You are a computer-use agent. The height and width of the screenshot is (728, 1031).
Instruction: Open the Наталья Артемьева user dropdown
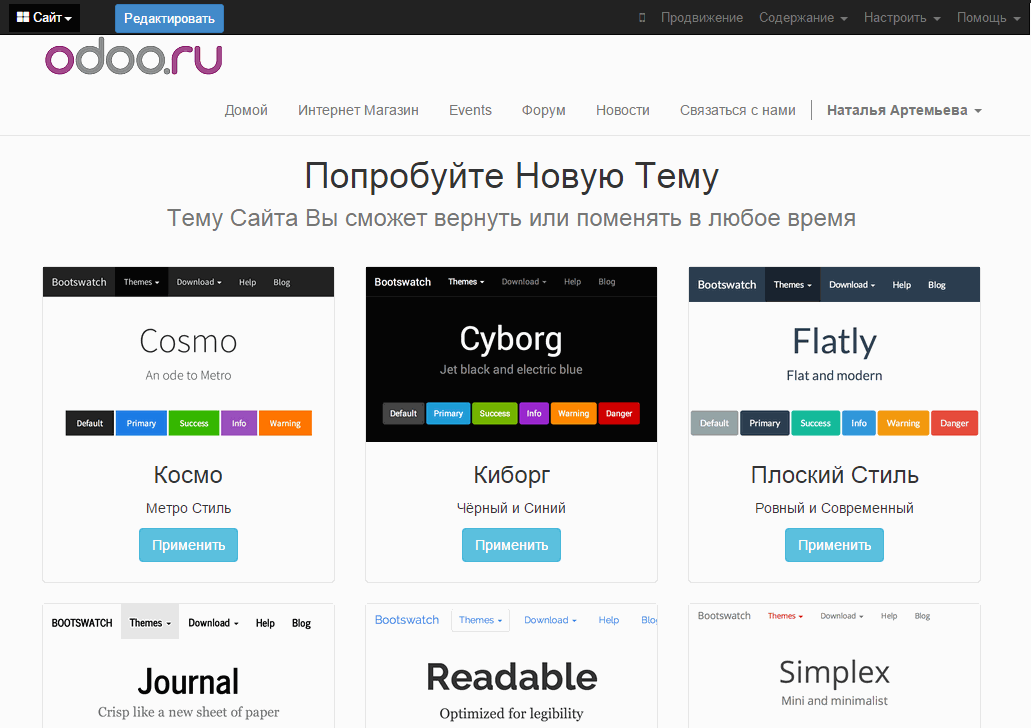coord(904,110)
